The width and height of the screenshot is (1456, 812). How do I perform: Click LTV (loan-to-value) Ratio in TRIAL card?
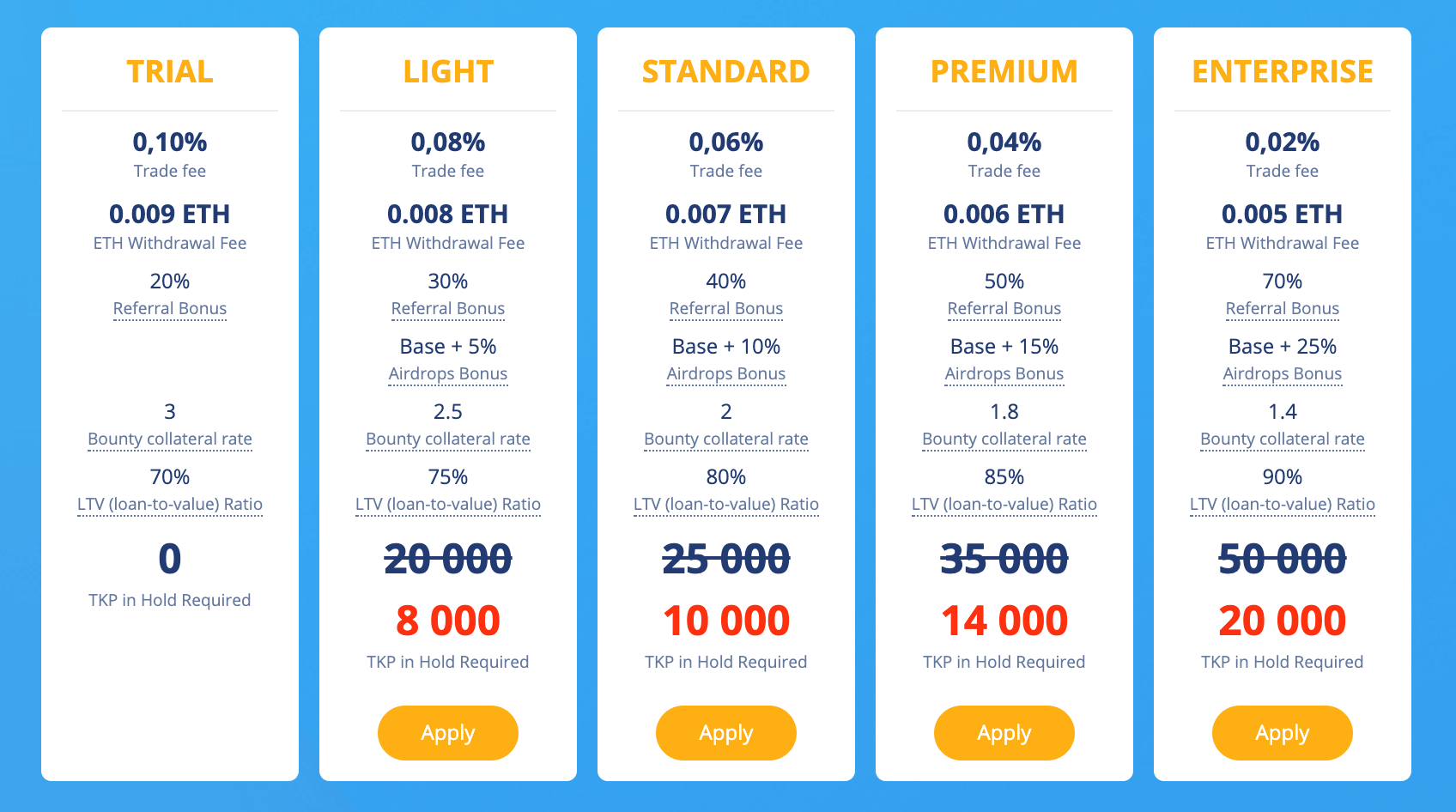pos(170,504)
